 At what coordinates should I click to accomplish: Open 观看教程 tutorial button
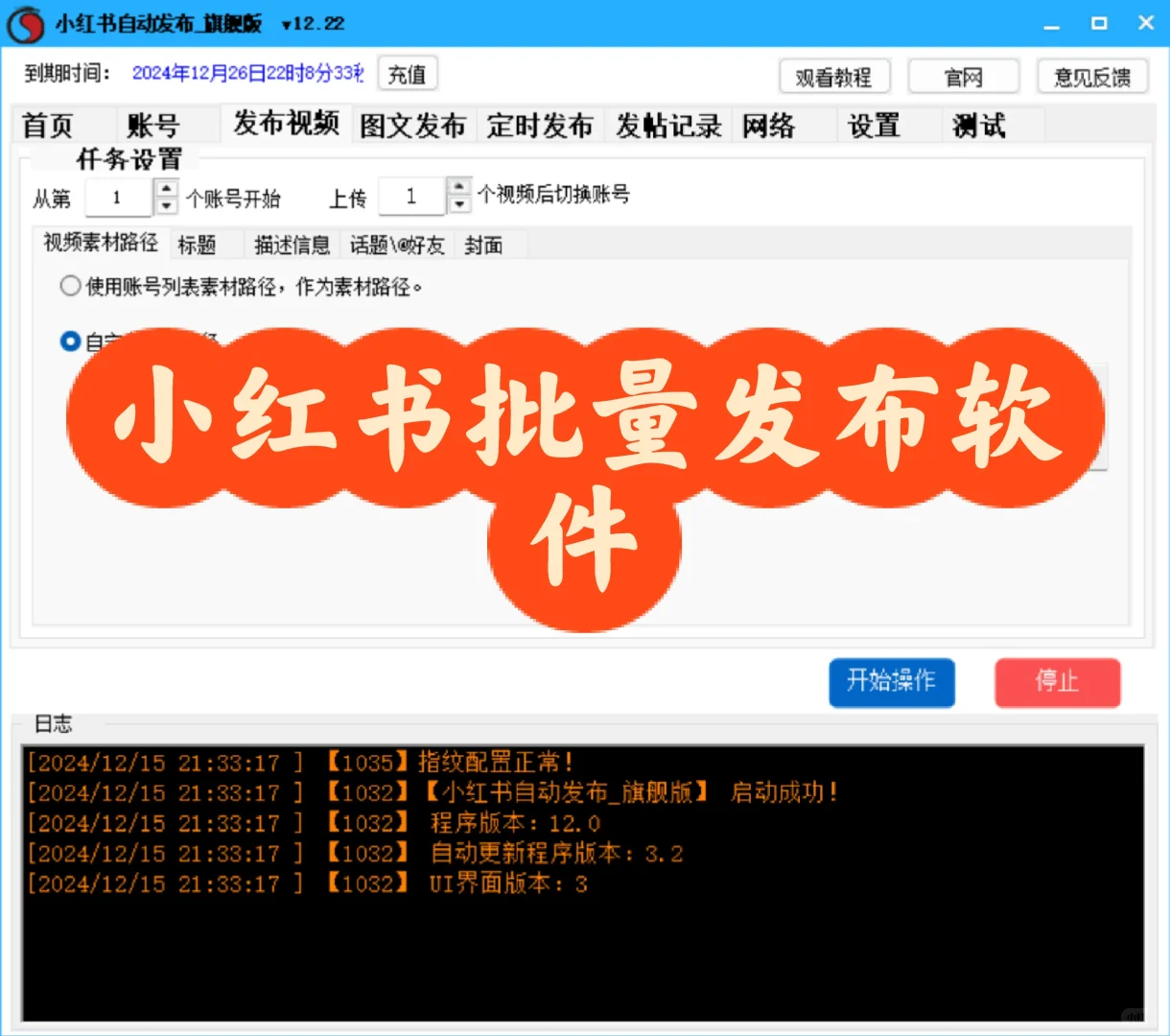coord(834,77)
